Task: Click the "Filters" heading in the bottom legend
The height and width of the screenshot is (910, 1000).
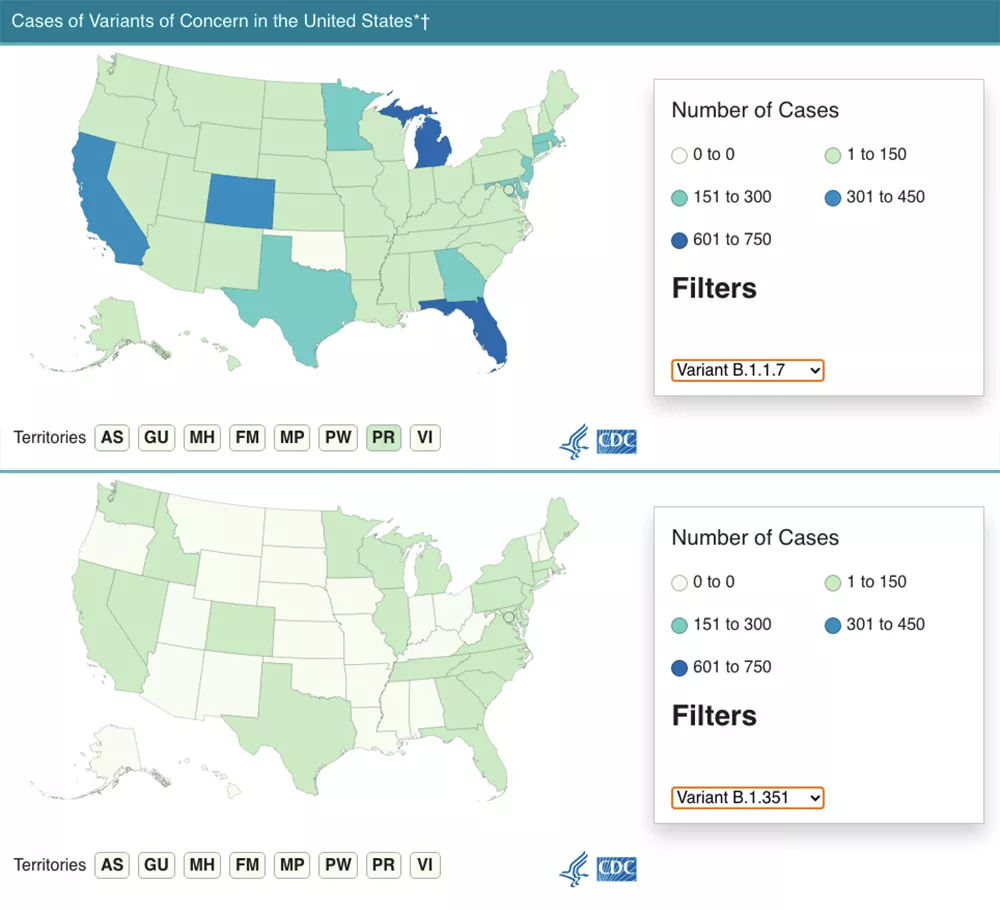Action: (714, 716)
